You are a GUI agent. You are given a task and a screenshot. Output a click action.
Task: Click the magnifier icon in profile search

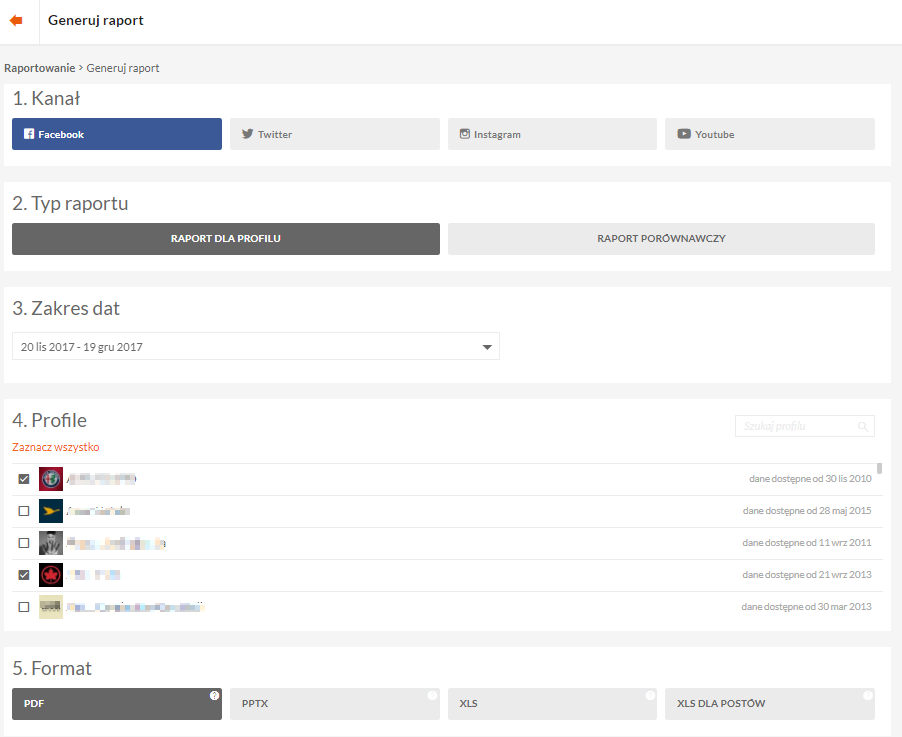862,427
